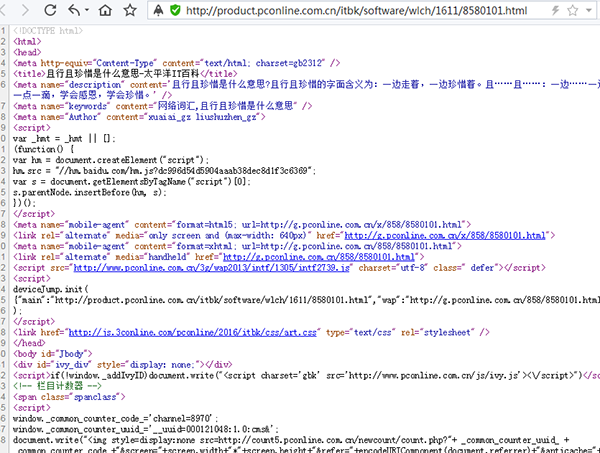This screenshot has height=453, width=600.
Task: Open the x/858/8580101.html alternate link
Action: [445, 236]
